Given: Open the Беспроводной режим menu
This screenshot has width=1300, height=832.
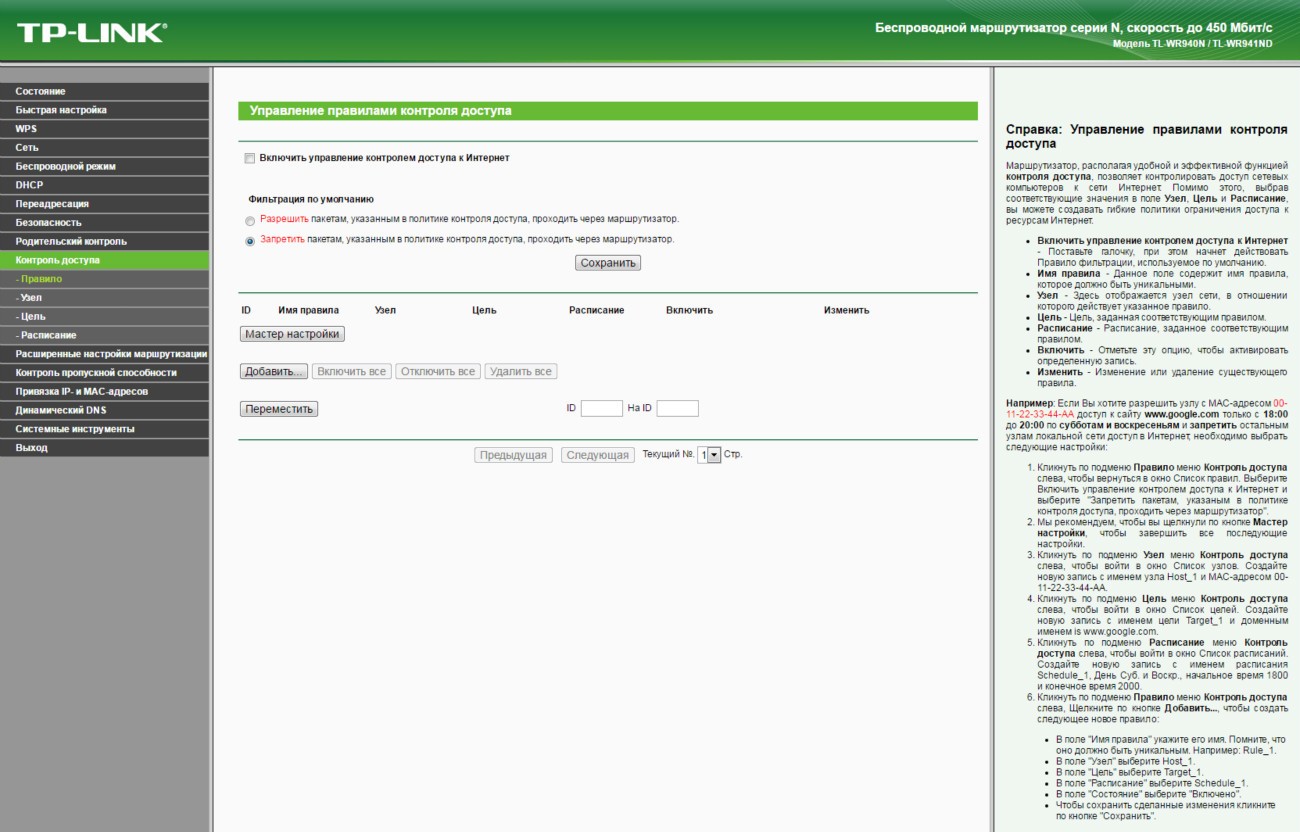Looking at the screenshot, I should (65, 166).
